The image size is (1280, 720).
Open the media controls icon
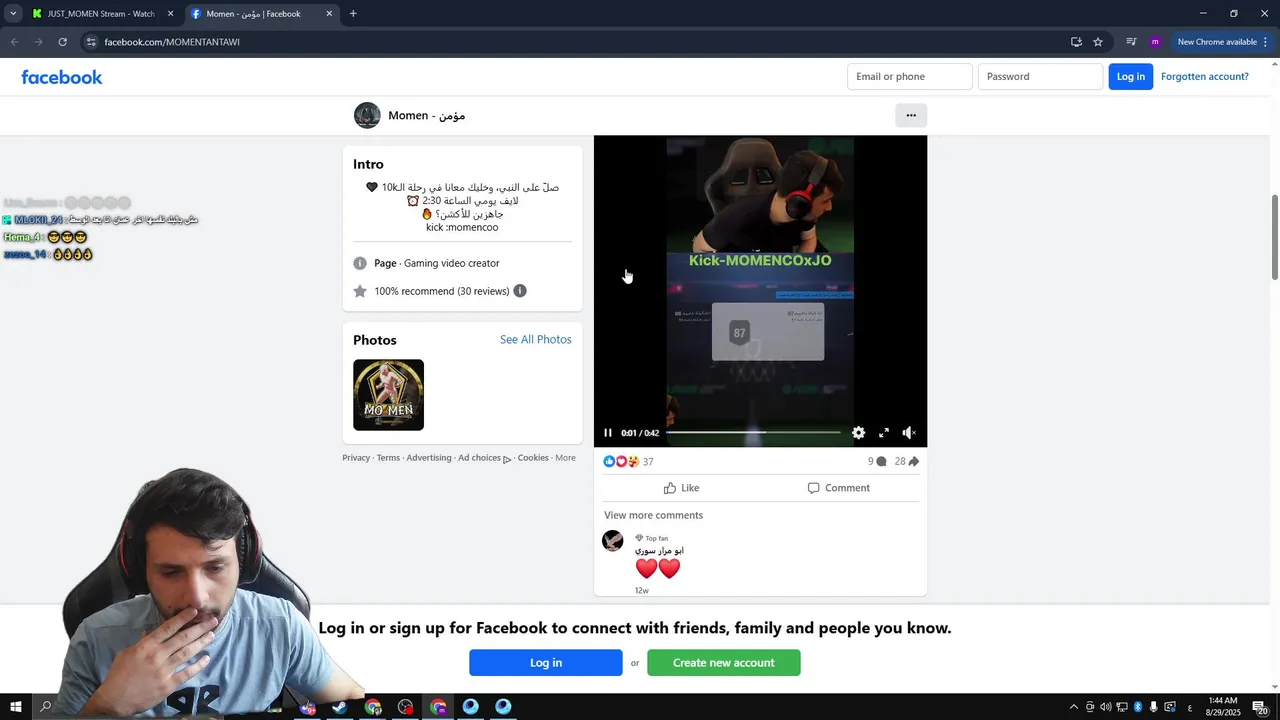coord(1131,42)
